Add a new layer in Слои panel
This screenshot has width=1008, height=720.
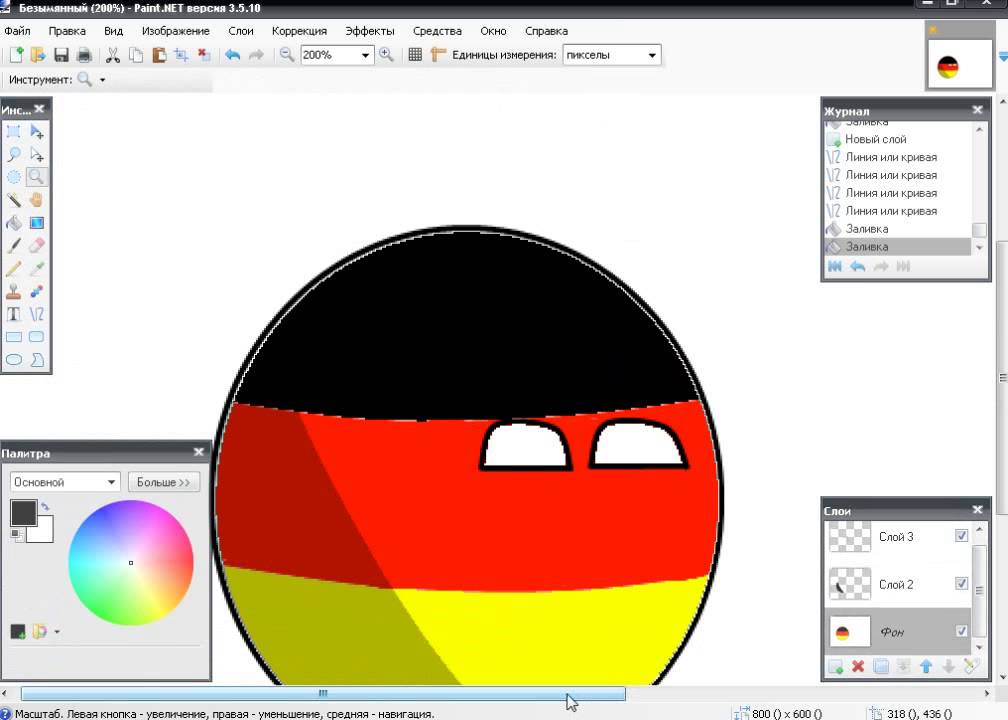(835, 667)
